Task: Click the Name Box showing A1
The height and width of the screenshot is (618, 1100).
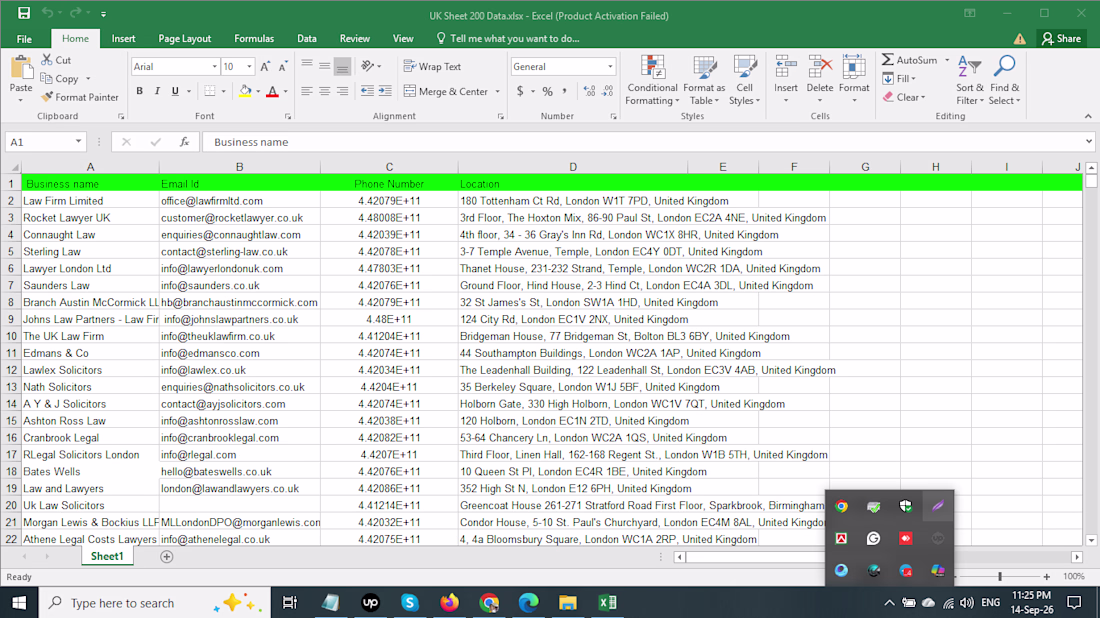Action: coord(46,142)
